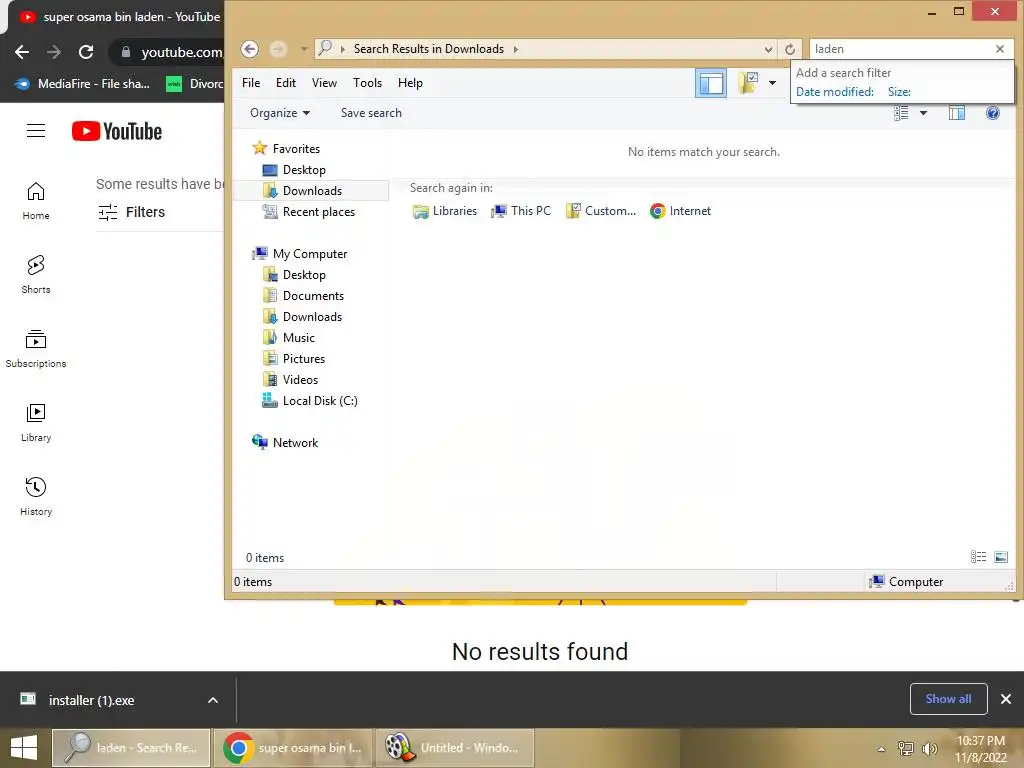This screenshot has height=768, width=1024.
Task: Switch to large thumbnails view icon
Action: click(x=1000, y=556)
